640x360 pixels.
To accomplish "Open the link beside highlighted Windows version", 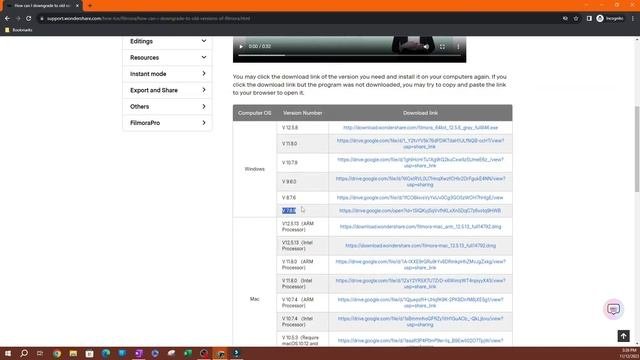I will [x=420, y=211].
